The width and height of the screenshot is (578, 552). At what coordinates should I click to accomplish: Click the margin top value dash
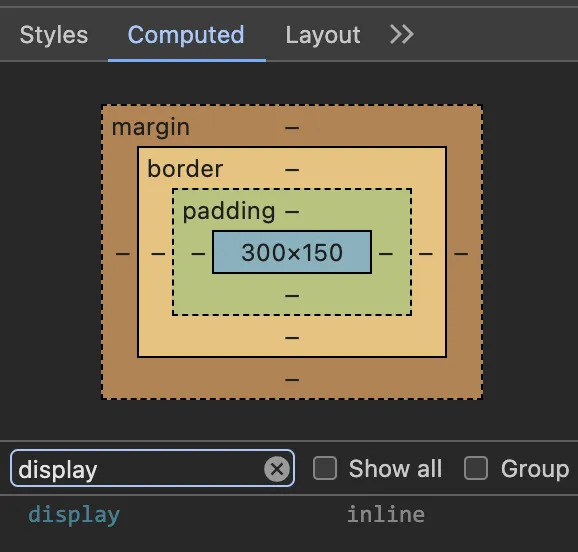click(x=292, y=128)
